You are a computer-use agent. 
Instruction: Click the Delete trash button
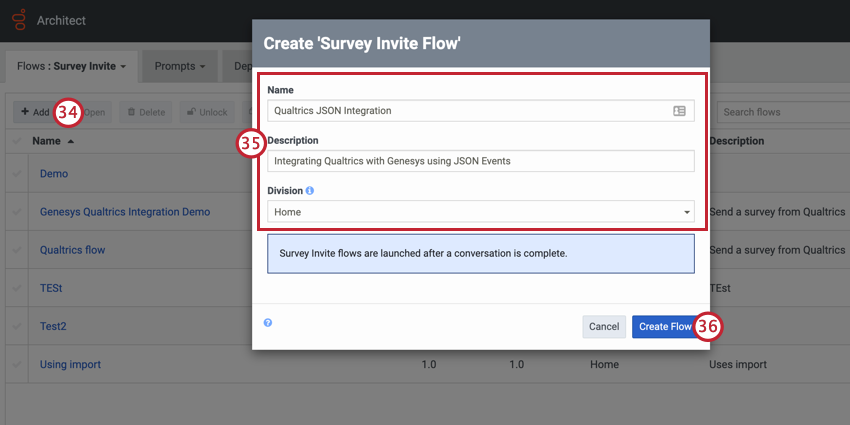[146, 112]
